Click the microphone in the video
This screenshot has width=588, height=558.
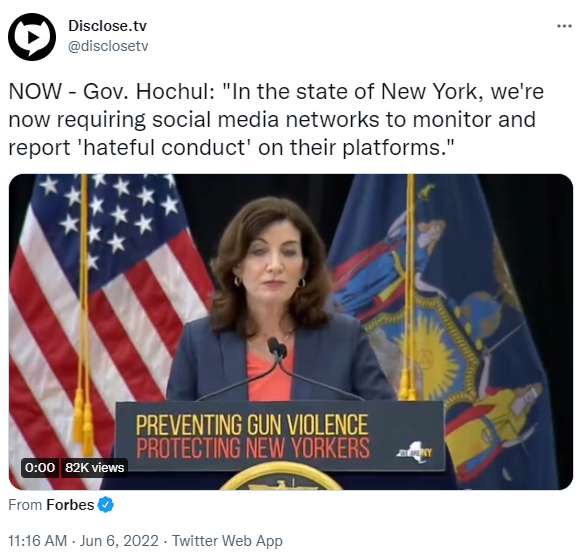(x=278, y=348)
